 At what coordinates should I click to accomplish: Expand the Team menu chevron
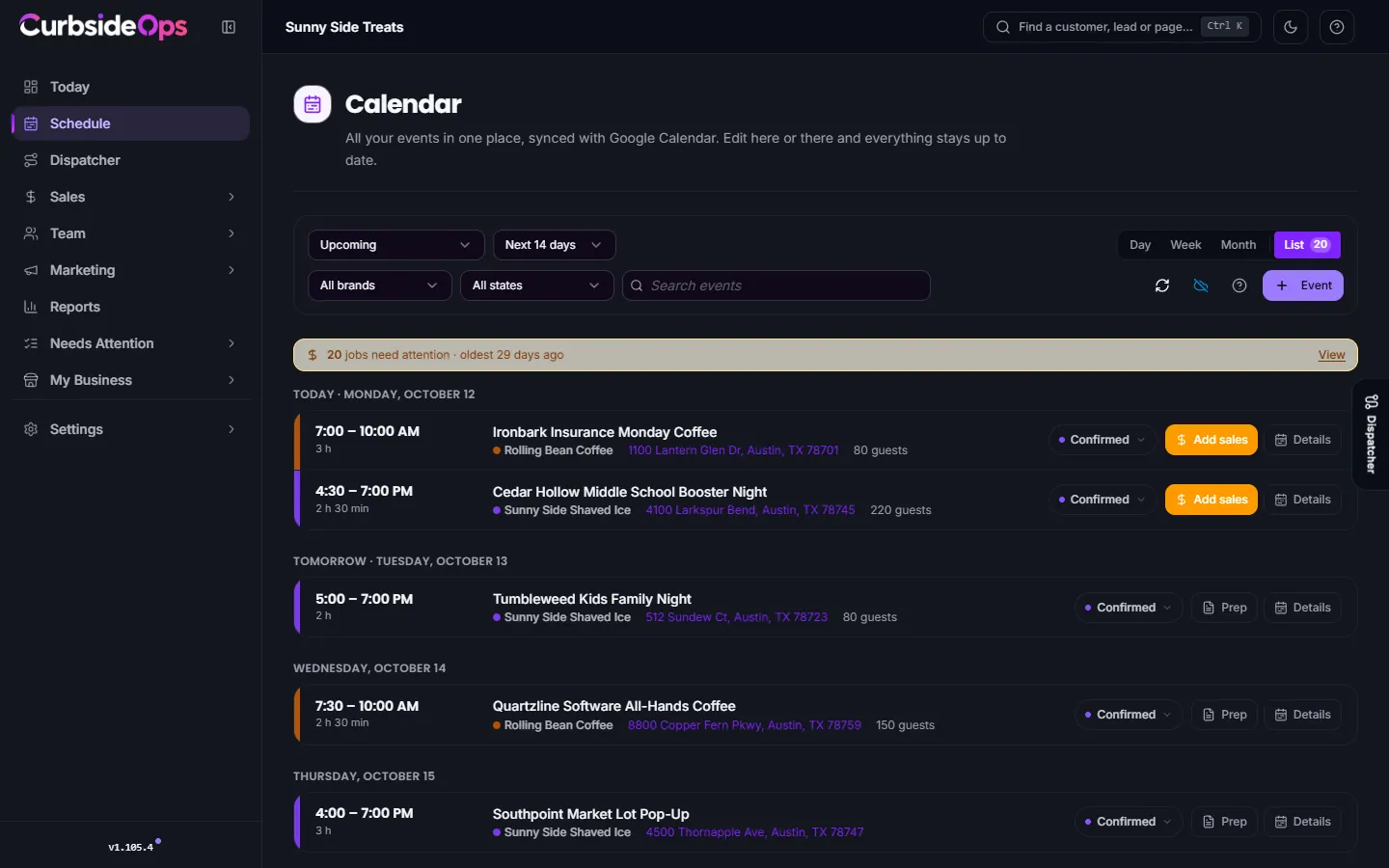pyautogui.click(x=231, y=233)
